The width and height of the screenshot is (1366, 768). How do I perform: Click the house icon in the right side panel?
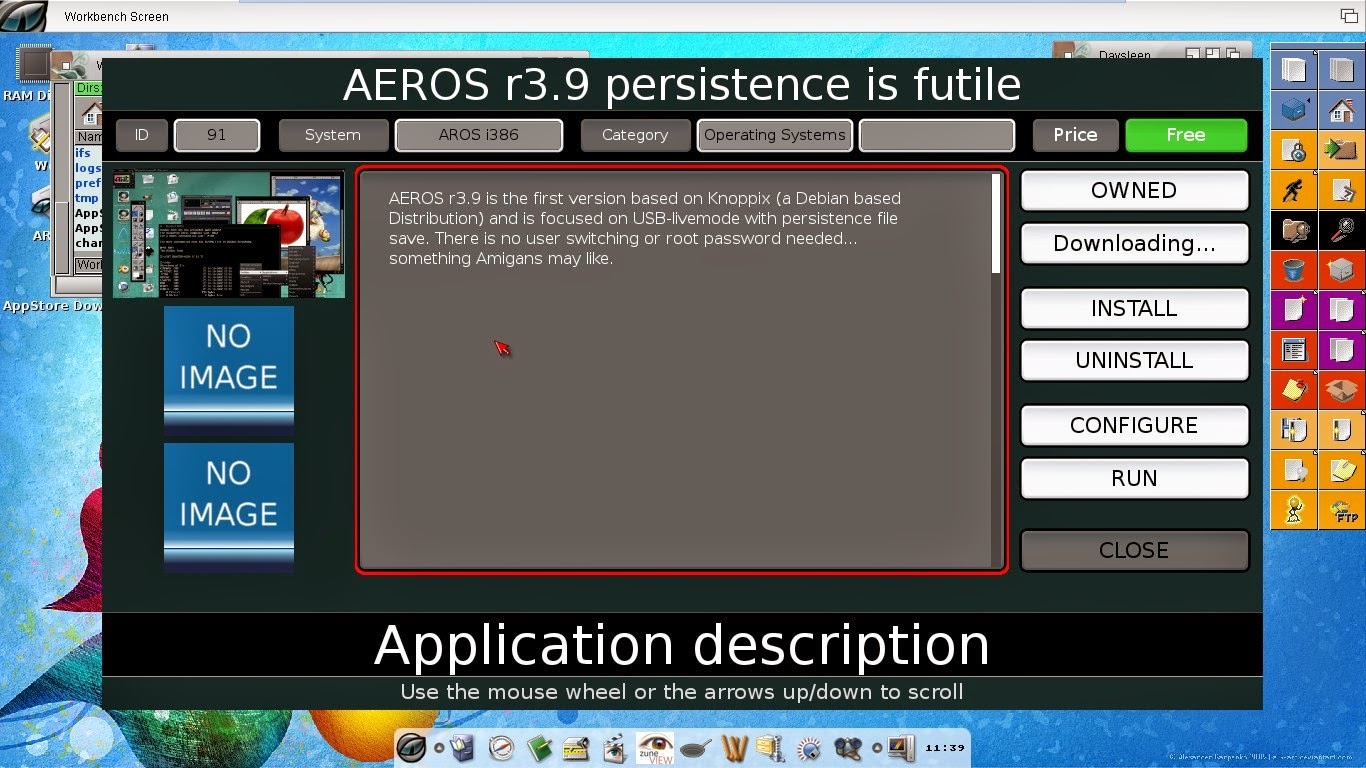tap(1342, 108)
